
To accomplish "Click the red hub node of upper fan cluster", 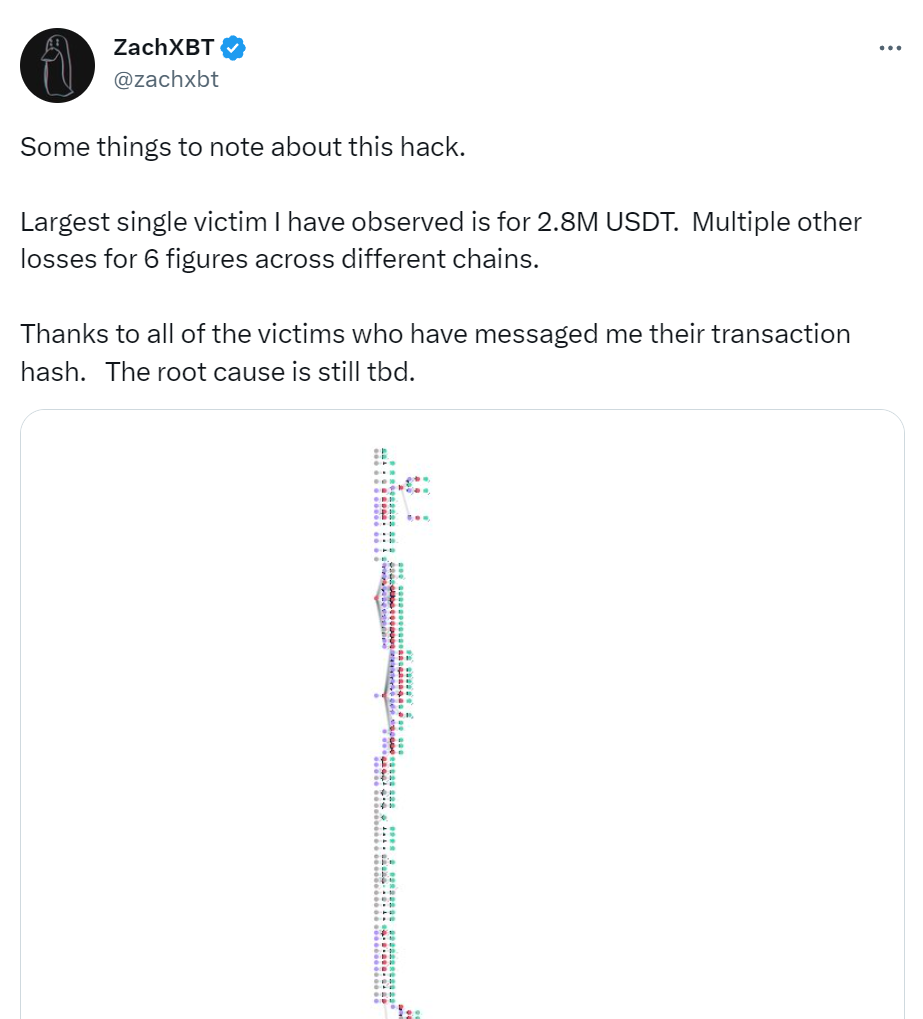I will pos(376,598).
